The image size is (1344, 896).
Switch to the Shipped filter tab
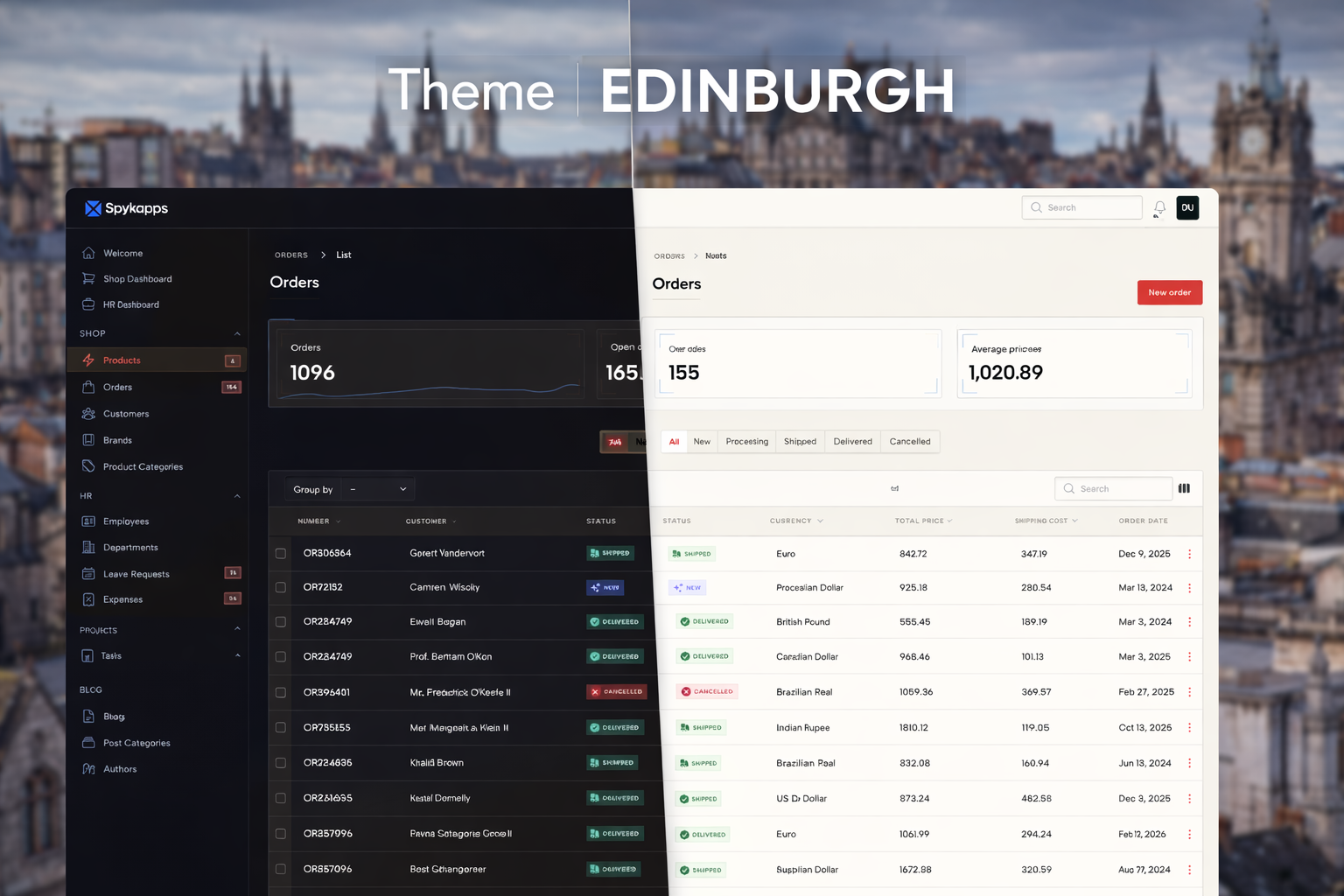[x=799, y=441]
